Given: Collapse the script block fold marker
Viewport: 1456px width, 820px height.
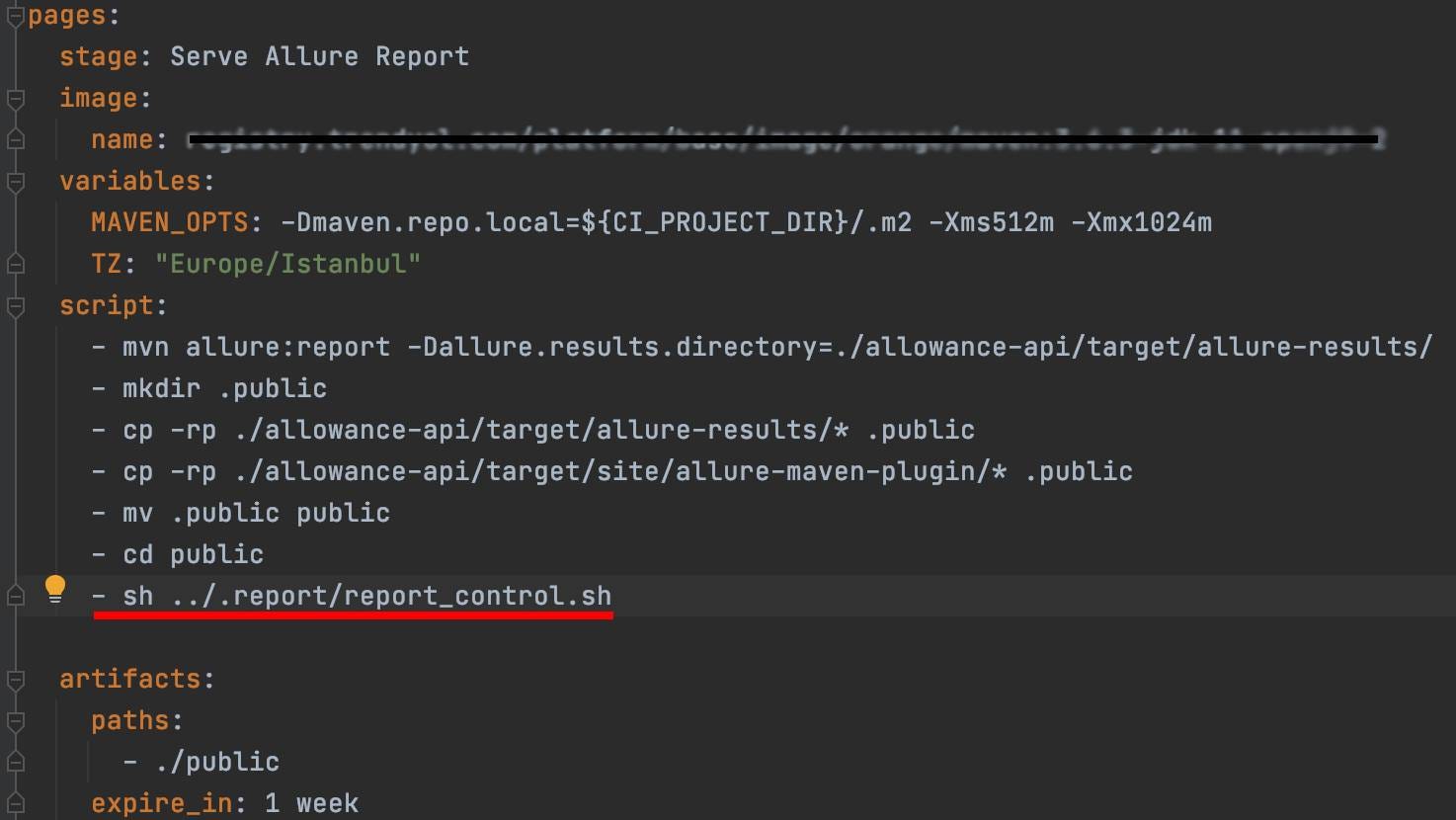Looking at the screenshot, I should 15,306.
